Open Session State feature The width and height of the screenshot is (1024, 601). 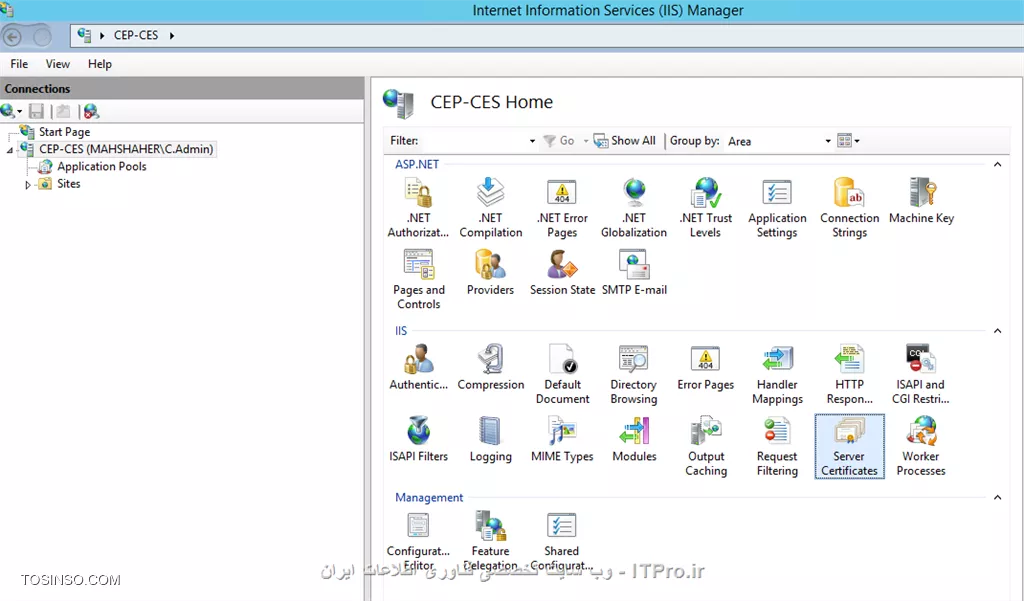click(x=562, y=273)
